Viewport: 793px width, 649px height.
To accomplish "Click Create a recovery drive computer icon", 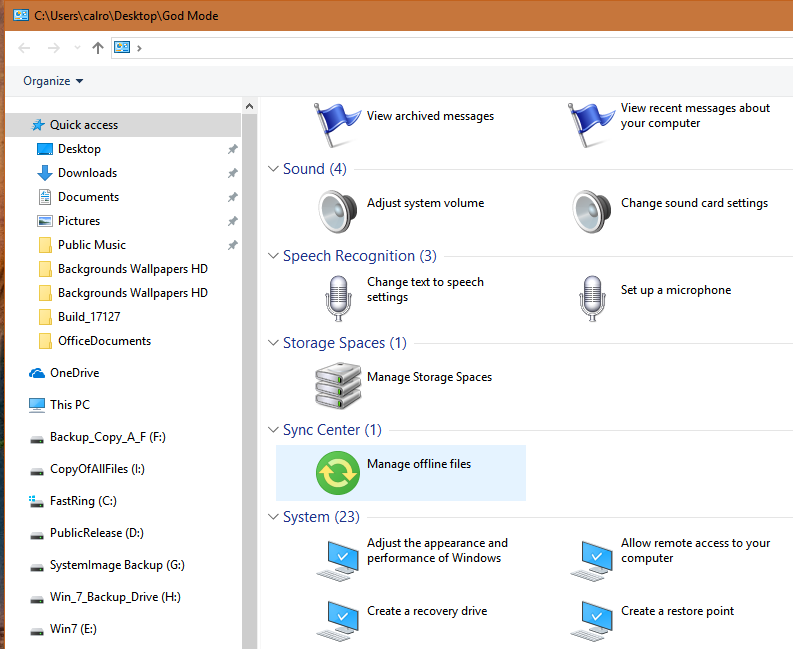I will click(338, 621).
